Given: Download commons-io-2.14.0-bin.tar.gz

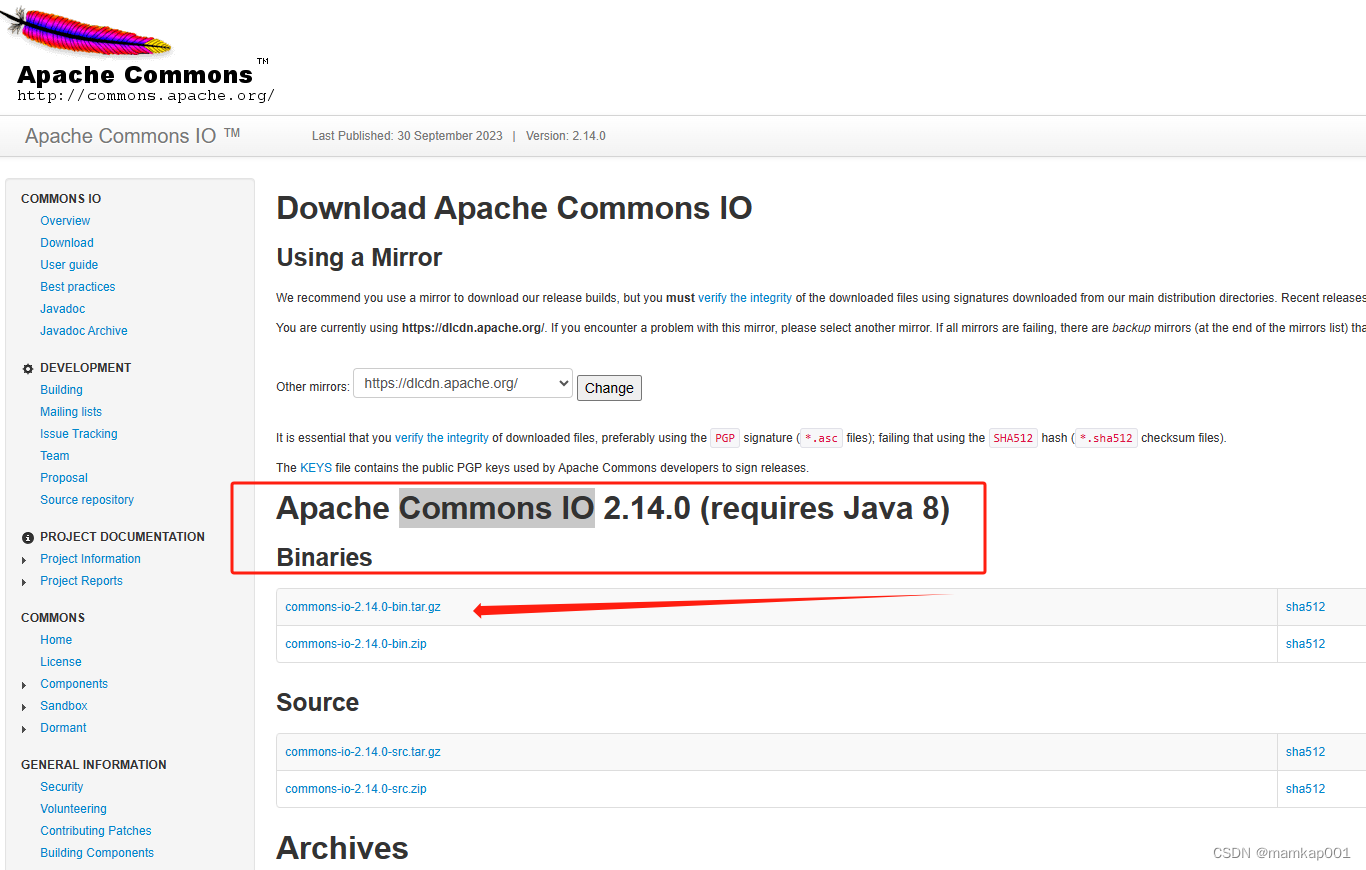Looking at the screenshot, I should click(x=363, y=607).
